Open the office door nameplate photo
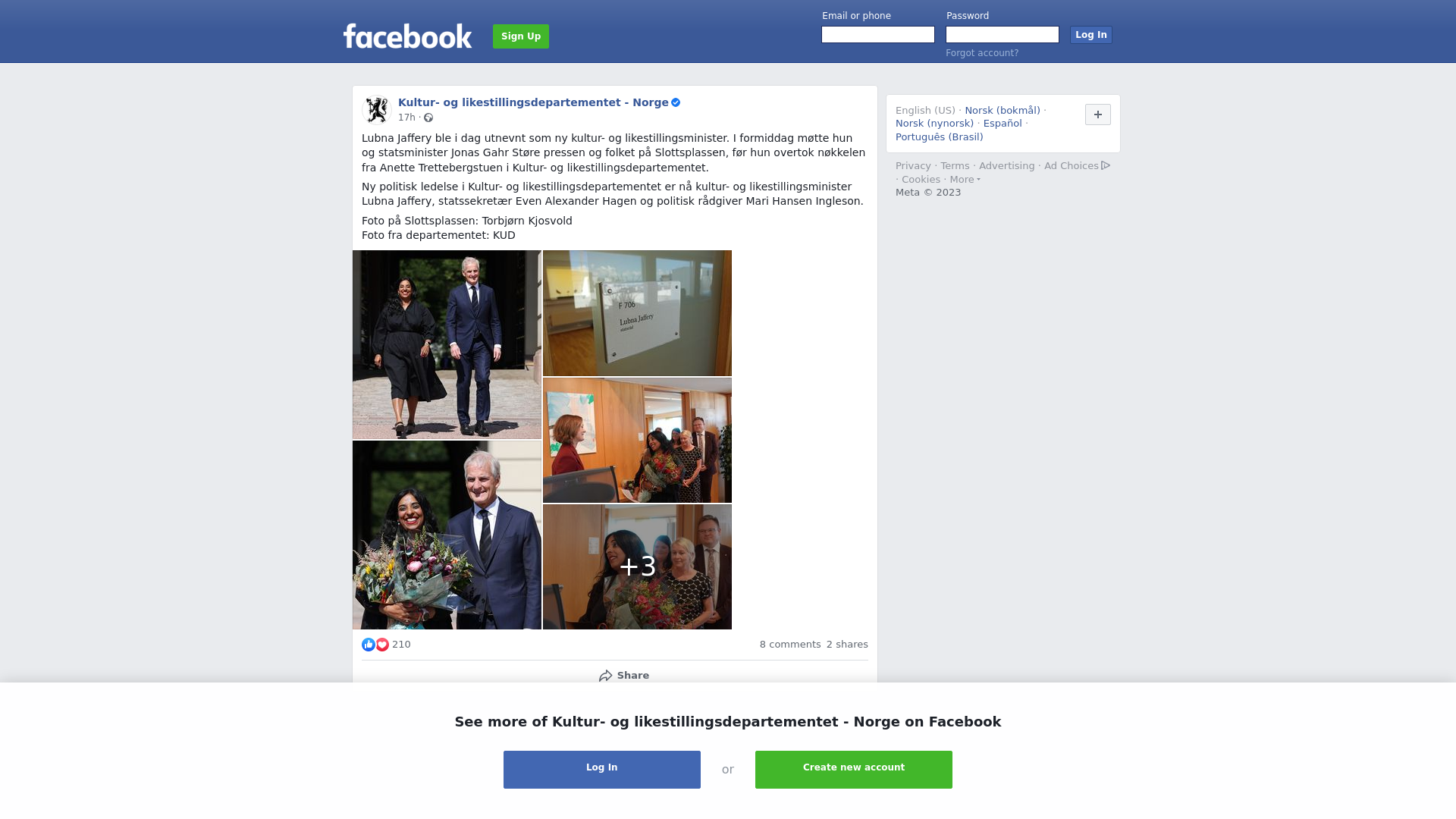This screenshot has width=1456, height=819. coord(637,313)
